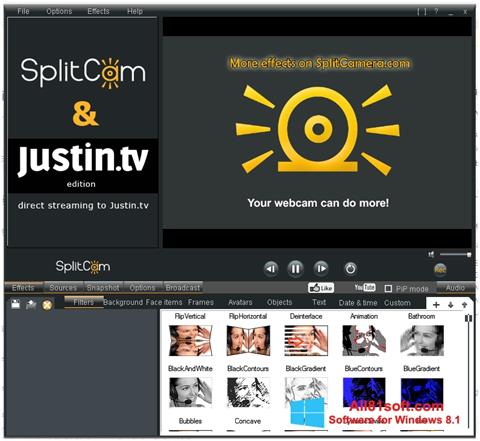Click the More effects on SplitCamera.com text
480x441 pixels.
point(319,63)
